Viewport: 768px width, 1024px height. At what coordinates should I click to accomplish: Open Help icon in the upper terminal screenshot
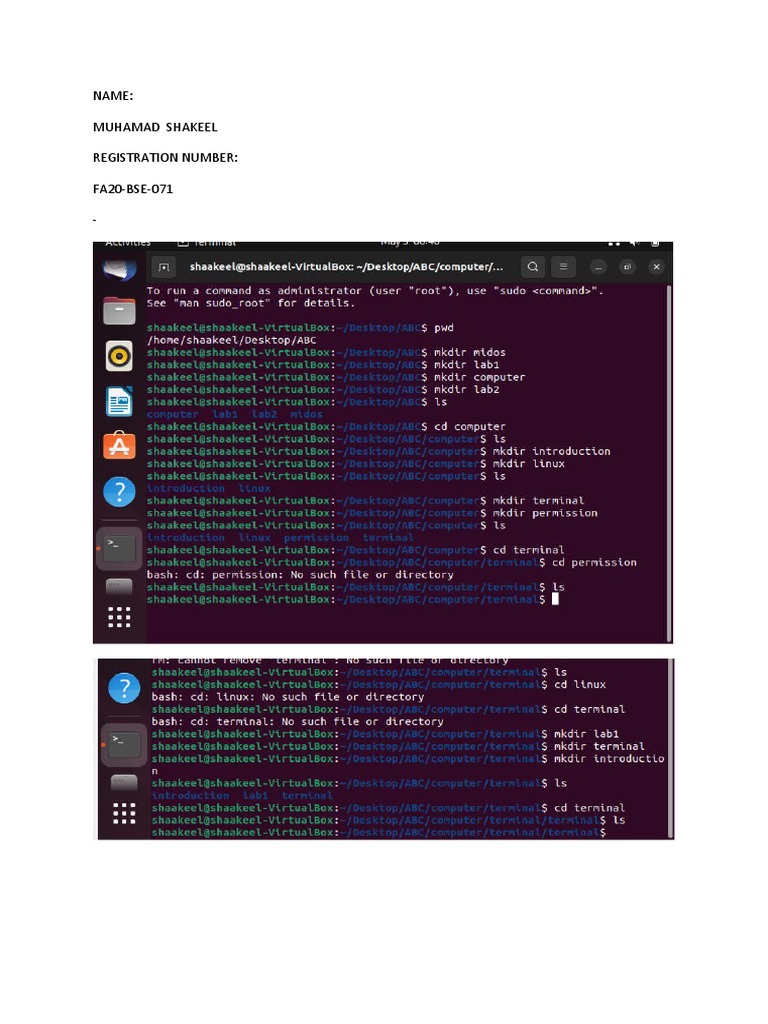coord(120,491)
